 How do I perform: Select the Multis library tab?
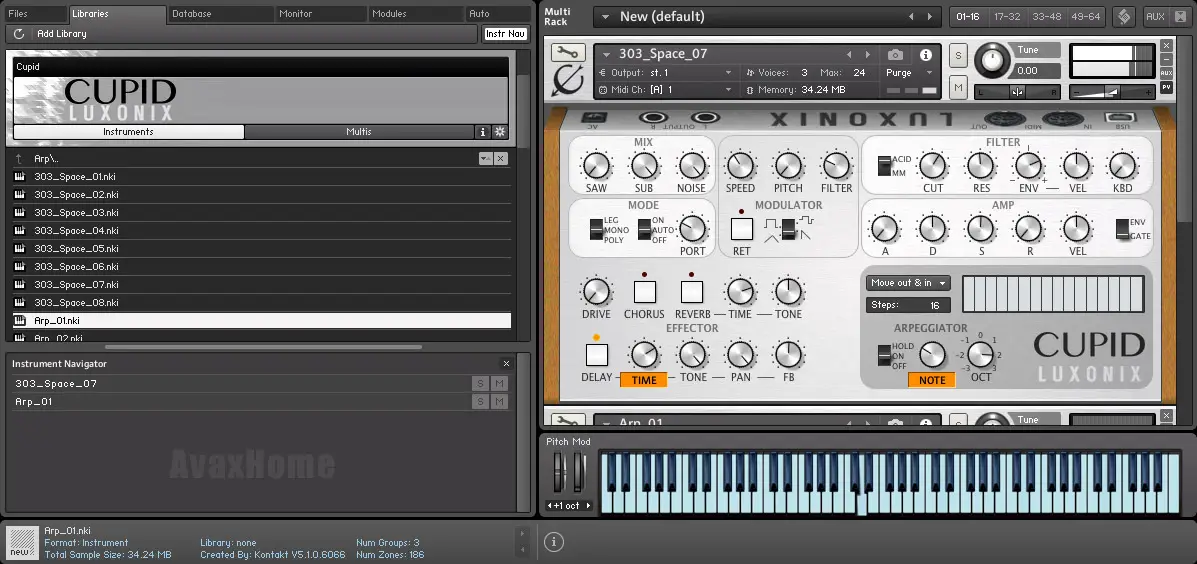click(359, 132)
